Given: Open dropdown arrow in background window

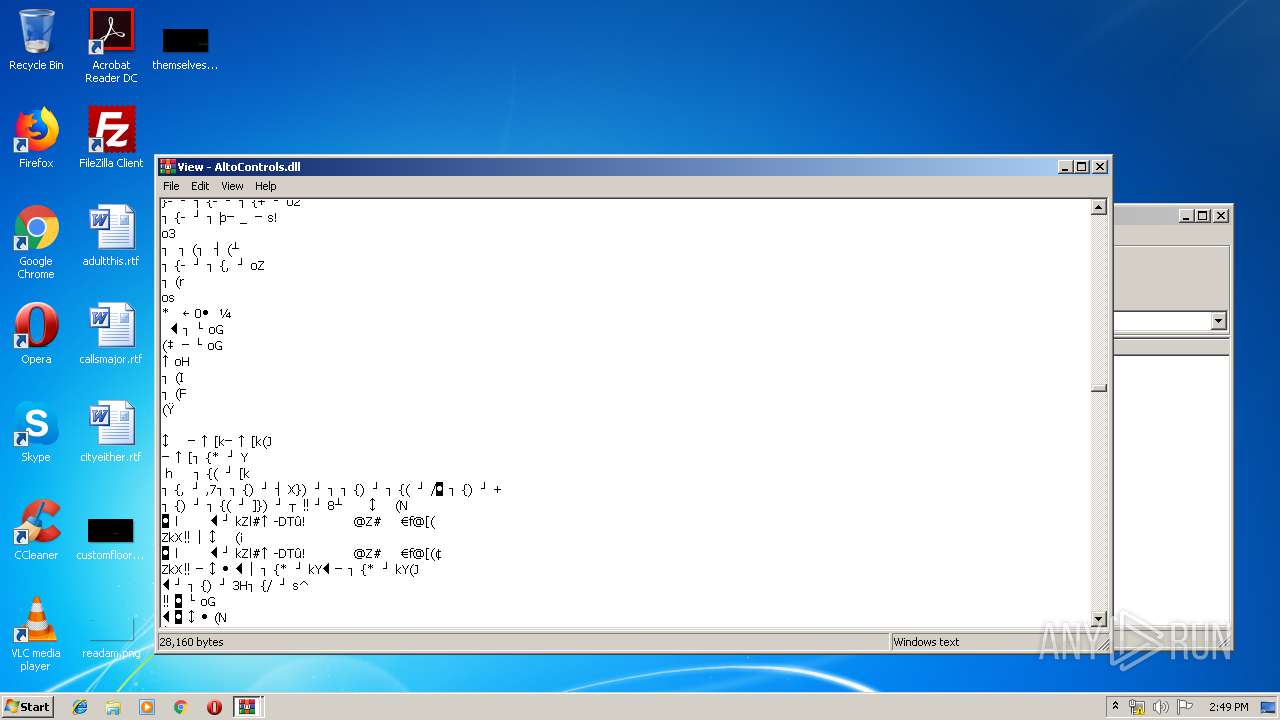Looking at the screenshot, I should pos(1218,321).
